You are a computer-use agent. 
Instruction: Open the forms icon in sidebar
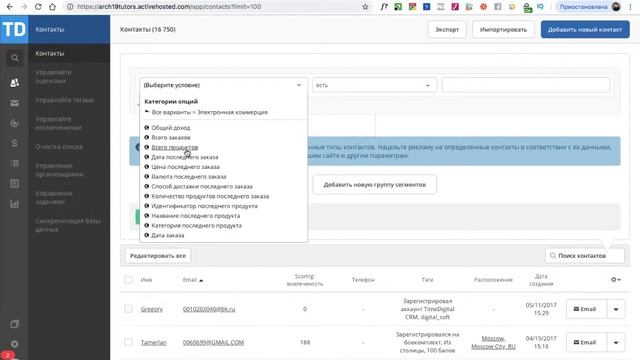coord(15,184)
